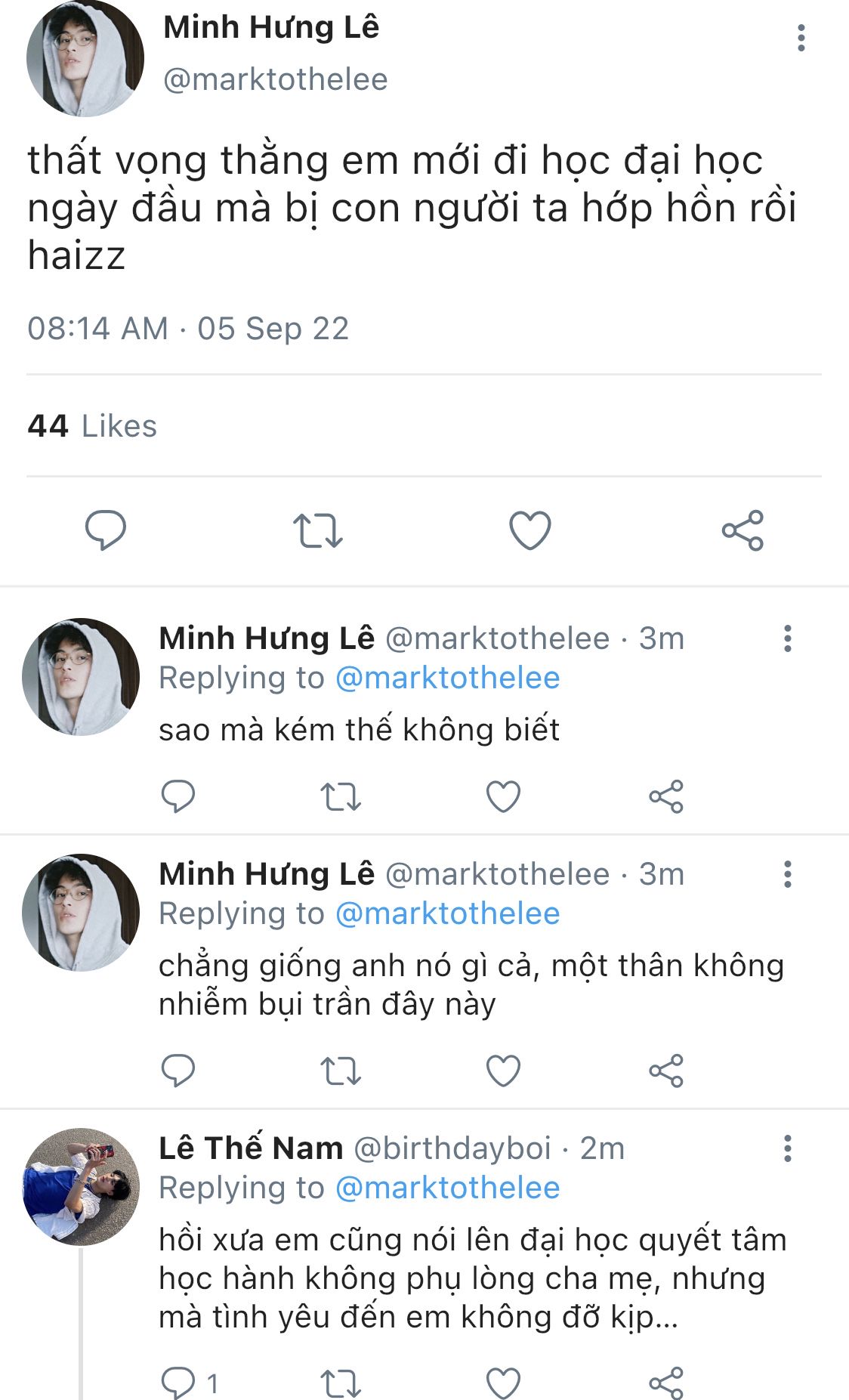Open options menu on 'sao mà kém' reply

coord(788,638)
